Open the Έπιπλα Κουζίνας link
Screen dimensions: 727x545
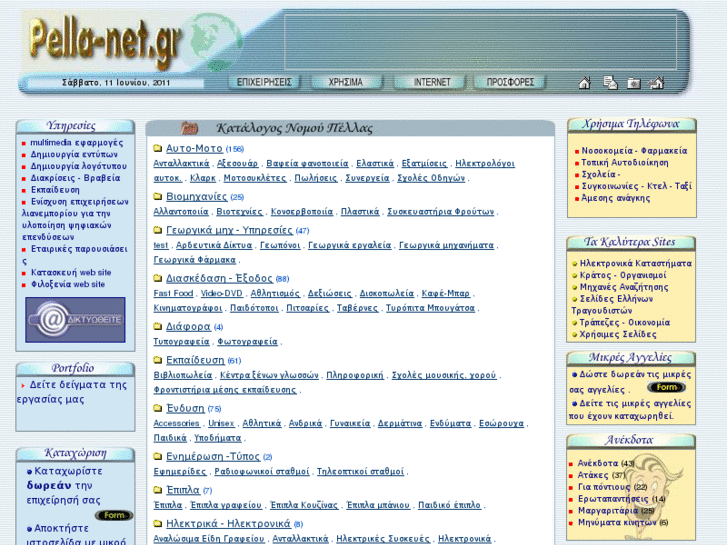[304, 505]
